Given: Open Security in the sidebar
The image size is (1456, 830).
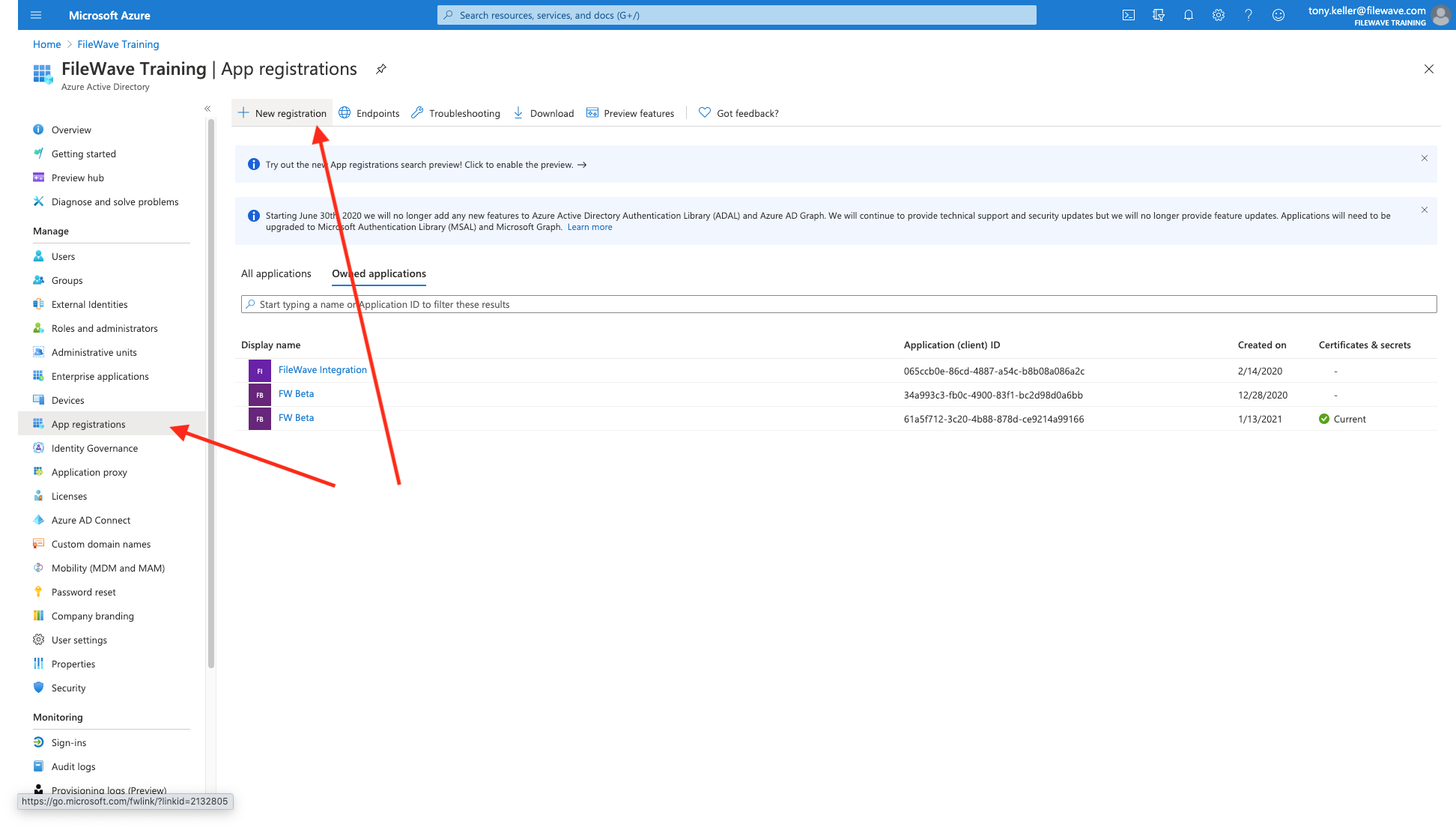Looking at the screenshot, I should pyautogui.click(x=68, y=688).
